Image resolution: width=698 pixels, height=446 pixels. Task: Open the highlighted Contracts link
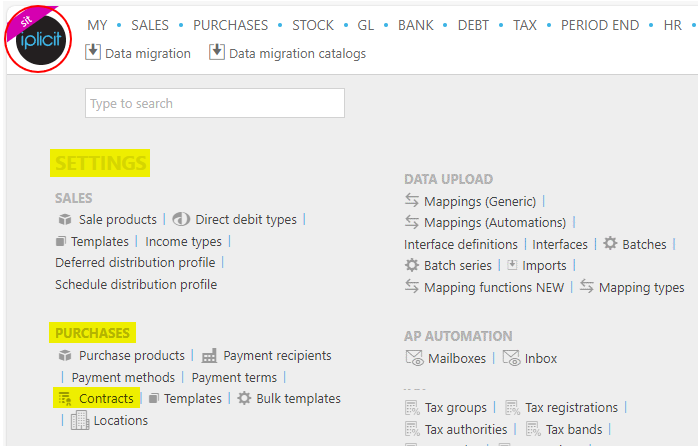point(106,398)
